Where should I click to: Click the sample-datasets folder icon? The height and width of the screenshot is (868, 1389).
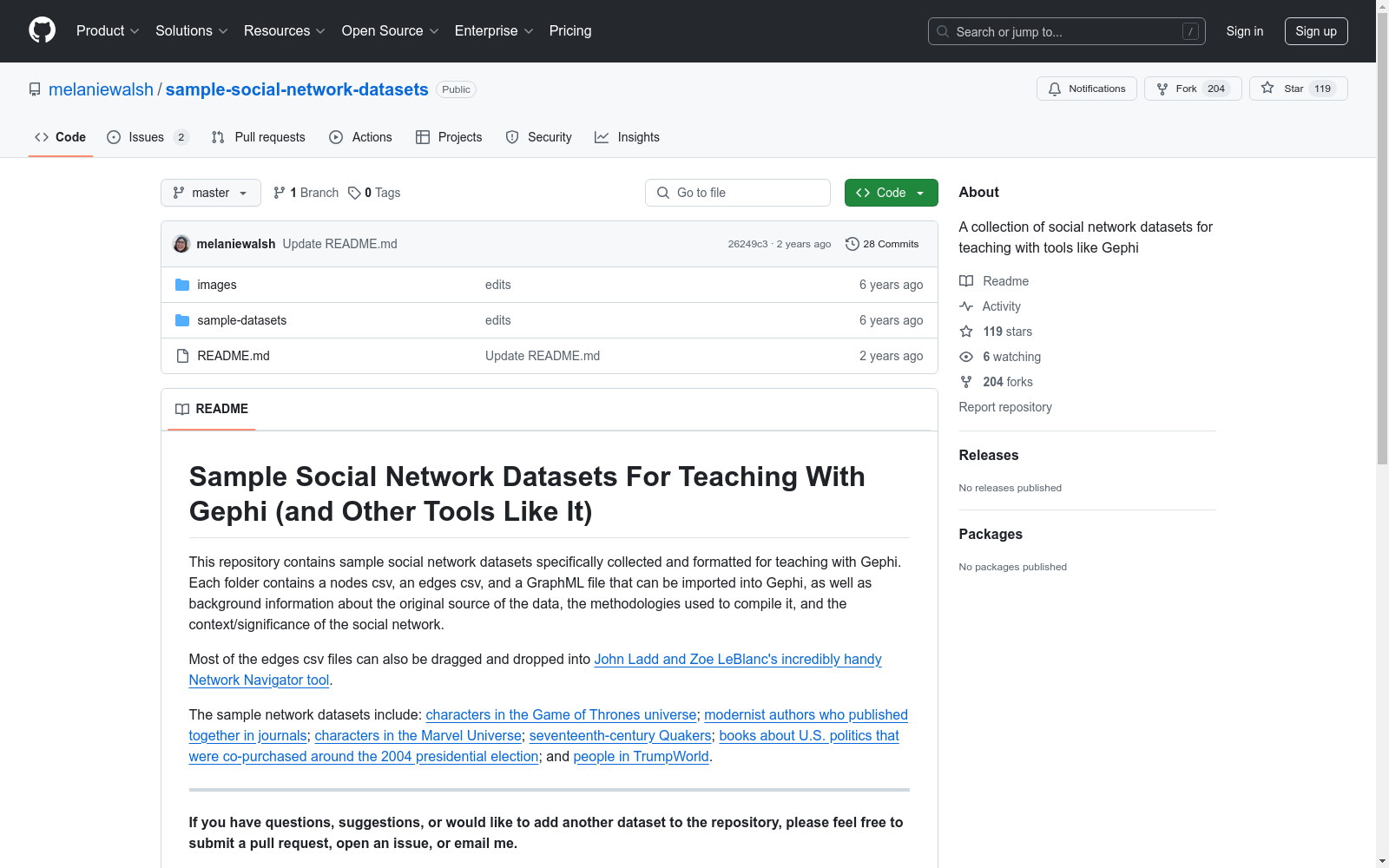coord(182,320)
